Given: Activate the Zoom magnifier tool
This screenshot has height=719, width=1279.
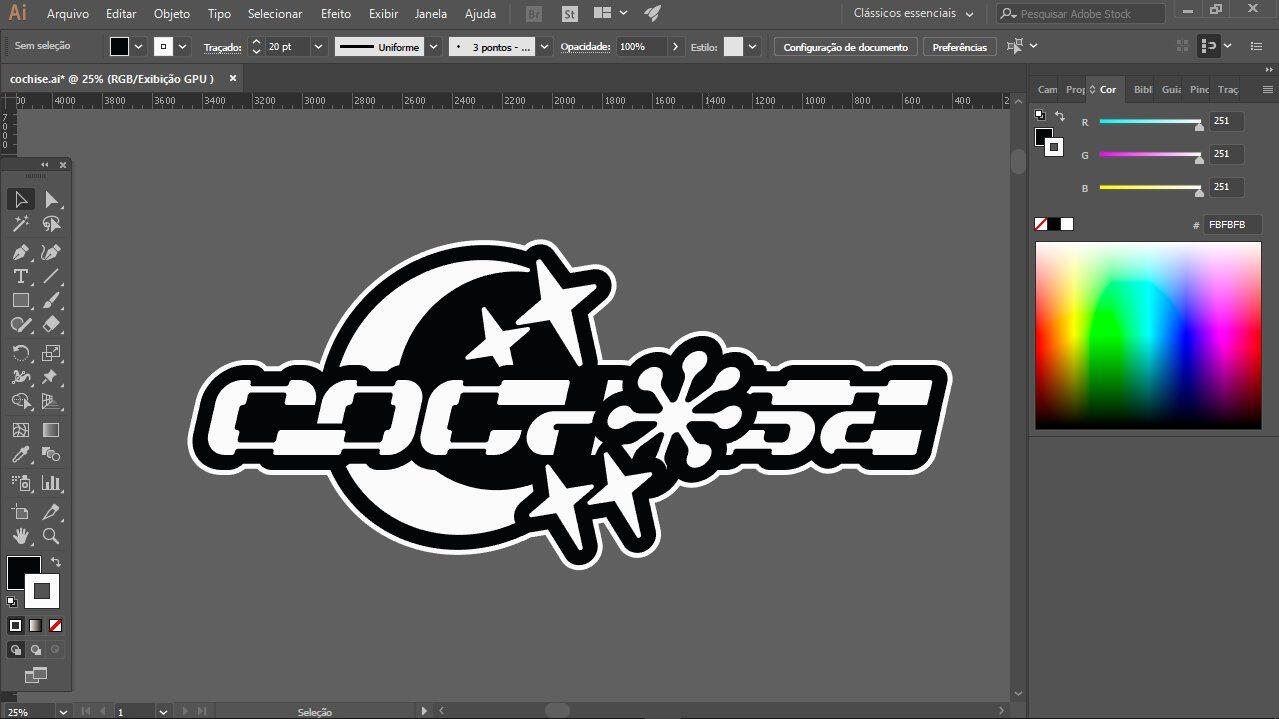Looking at the screenshot, I should click(x=51, y=536).
